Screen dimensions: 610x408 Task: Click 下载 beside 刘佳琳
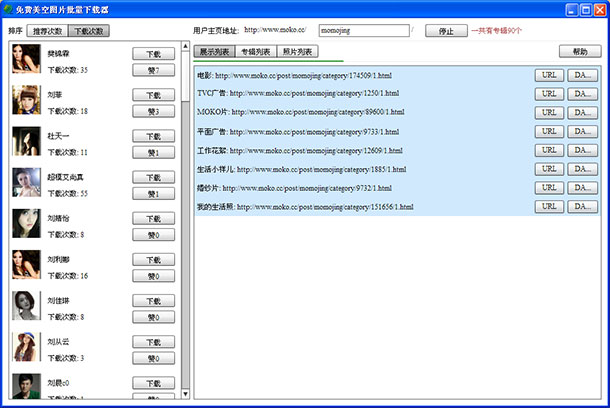[153, 301]
